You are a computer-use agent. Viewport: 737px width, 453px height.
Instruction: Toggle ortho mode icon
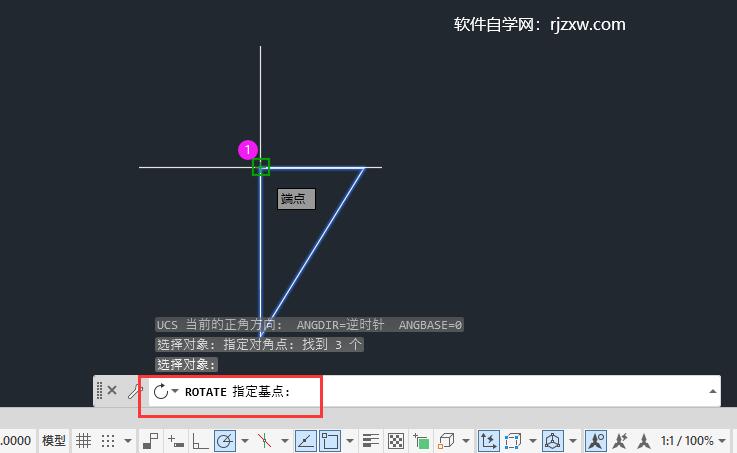click(200, 441)
